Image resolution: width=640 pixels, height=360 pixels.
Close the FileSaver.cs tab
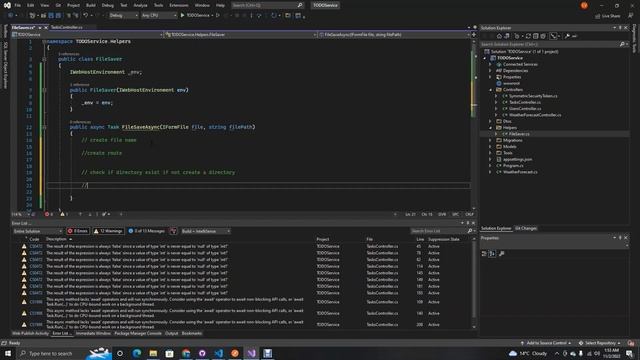pyautogui.click(x=46, y=27)
